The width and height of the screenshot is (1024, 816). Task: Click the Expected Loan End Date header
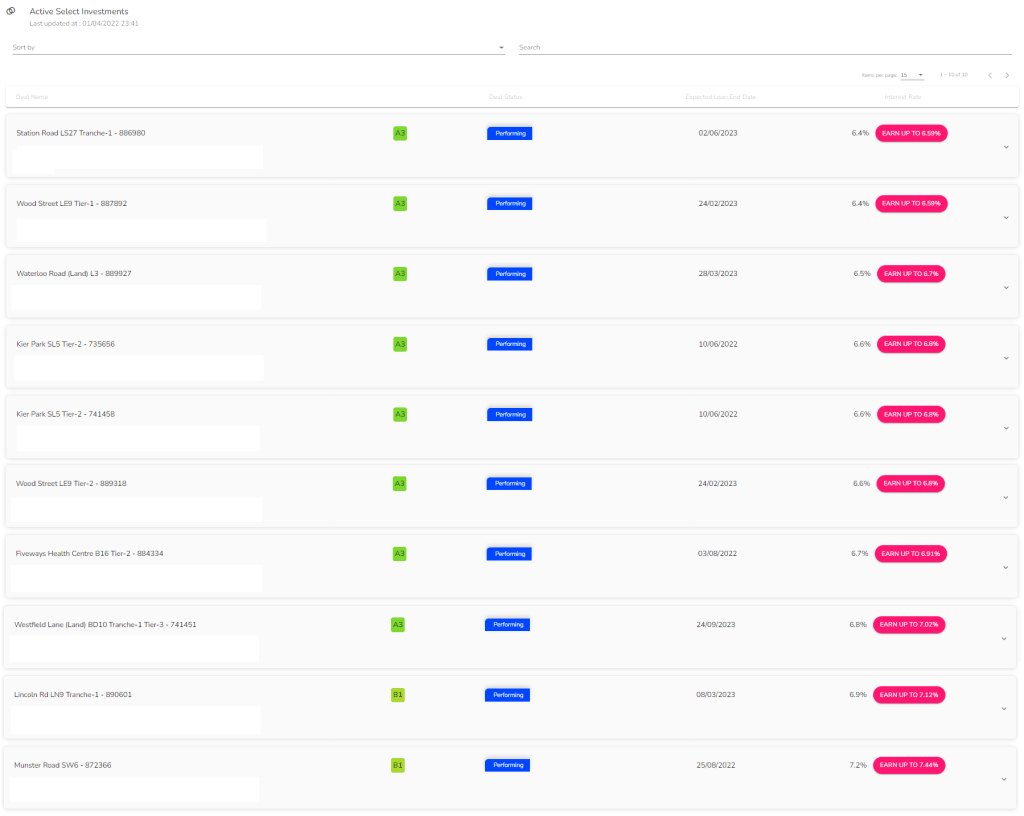[720, 97]
